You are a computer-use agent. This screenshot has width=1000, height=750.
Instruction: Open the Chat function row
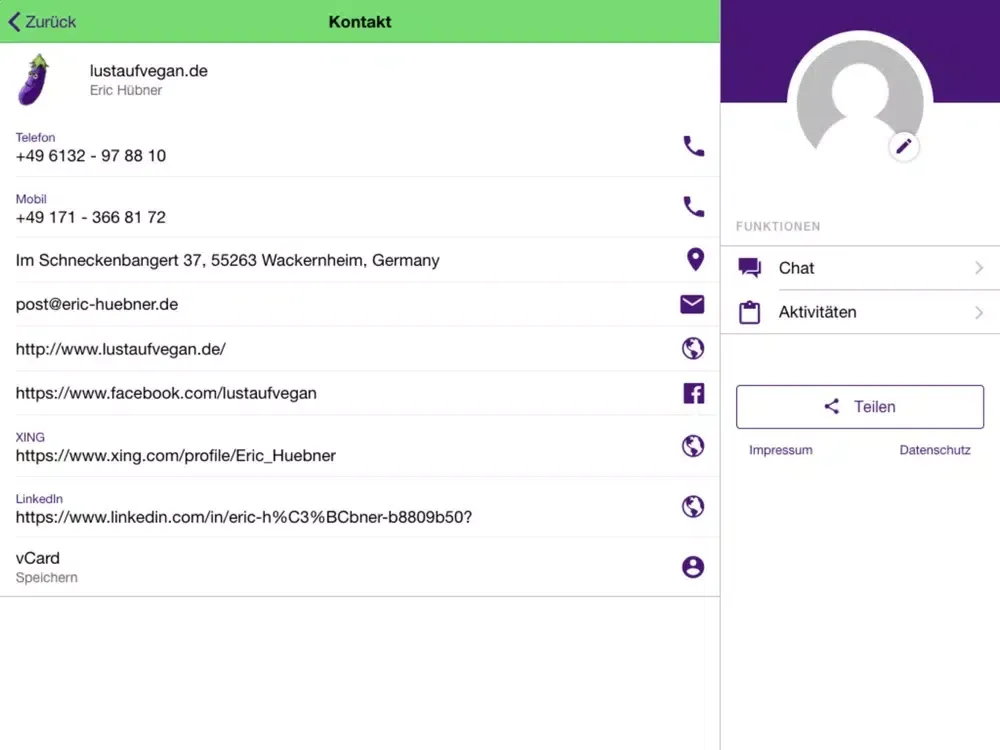coord(860,268)
